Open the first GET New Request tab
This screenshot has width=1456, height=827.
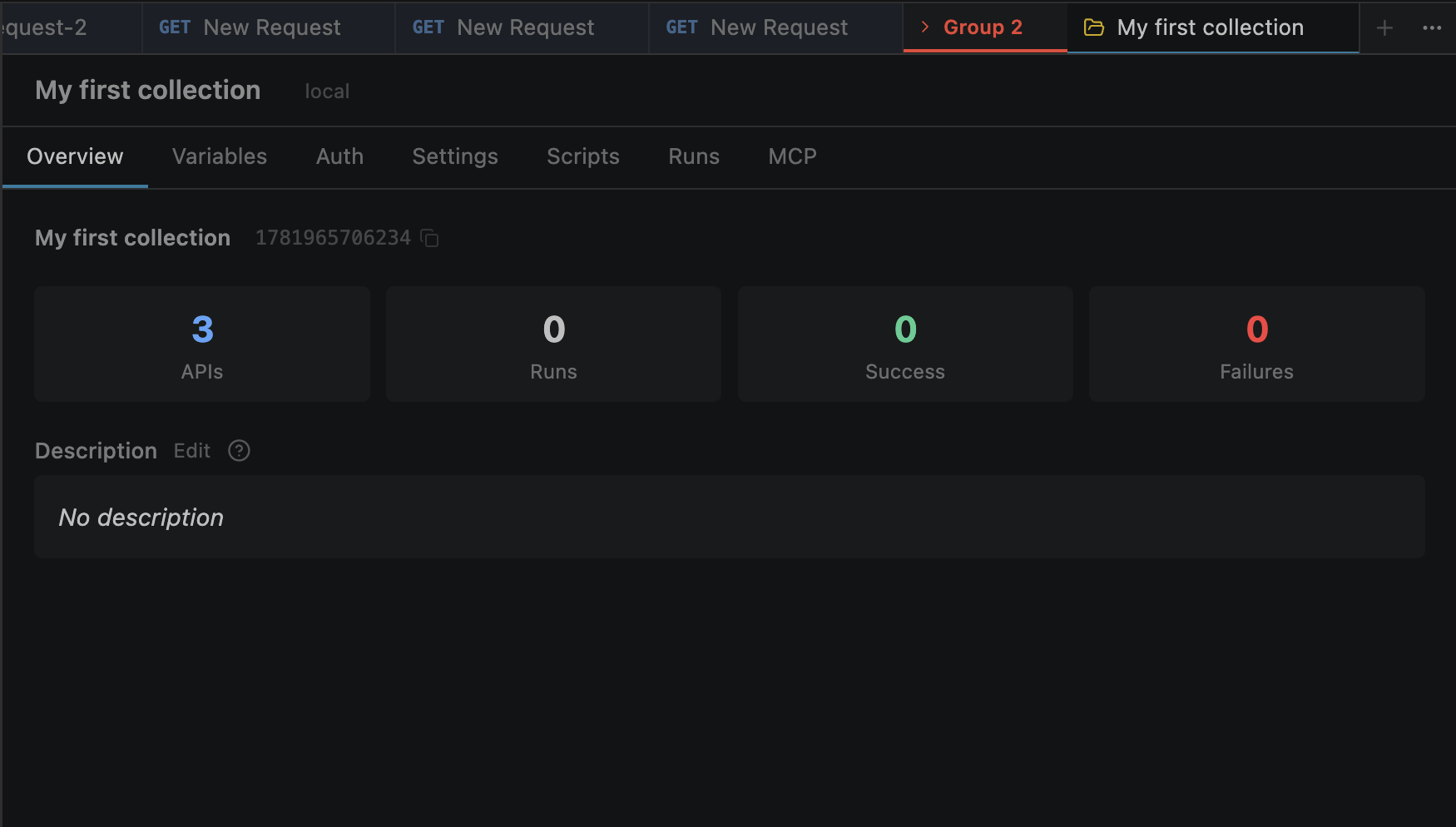pyautogui.click(x=268, y=27)
